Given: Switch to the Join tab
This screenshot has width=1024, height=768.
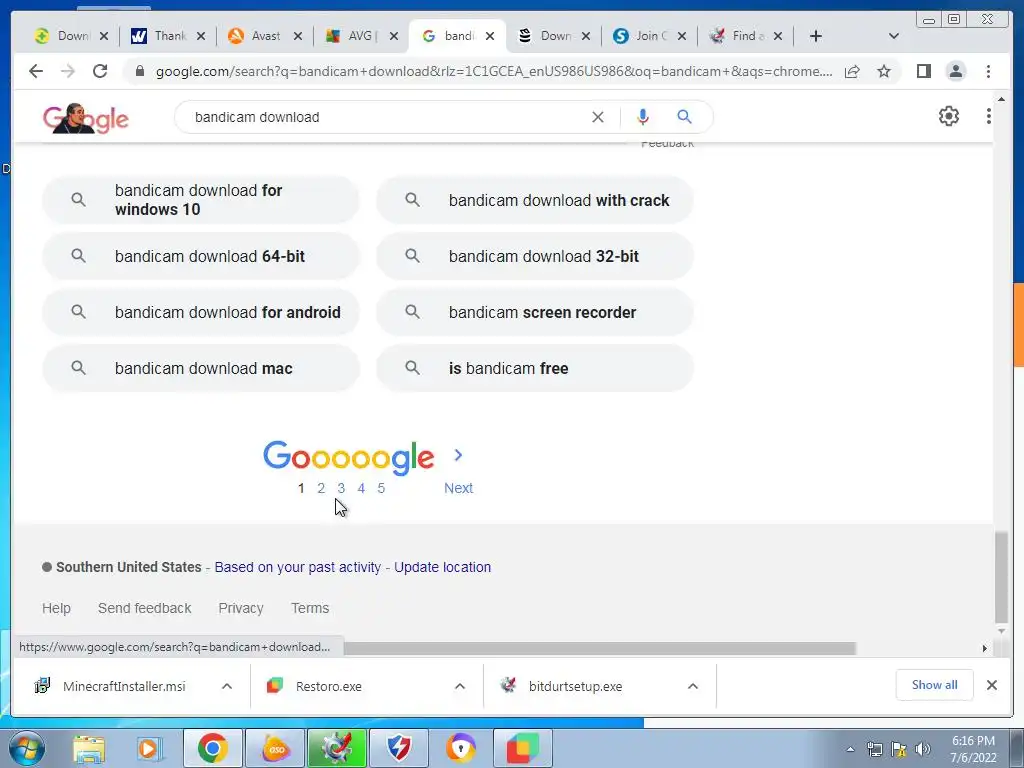Looking at the screenshot, I should pos(648,36).
